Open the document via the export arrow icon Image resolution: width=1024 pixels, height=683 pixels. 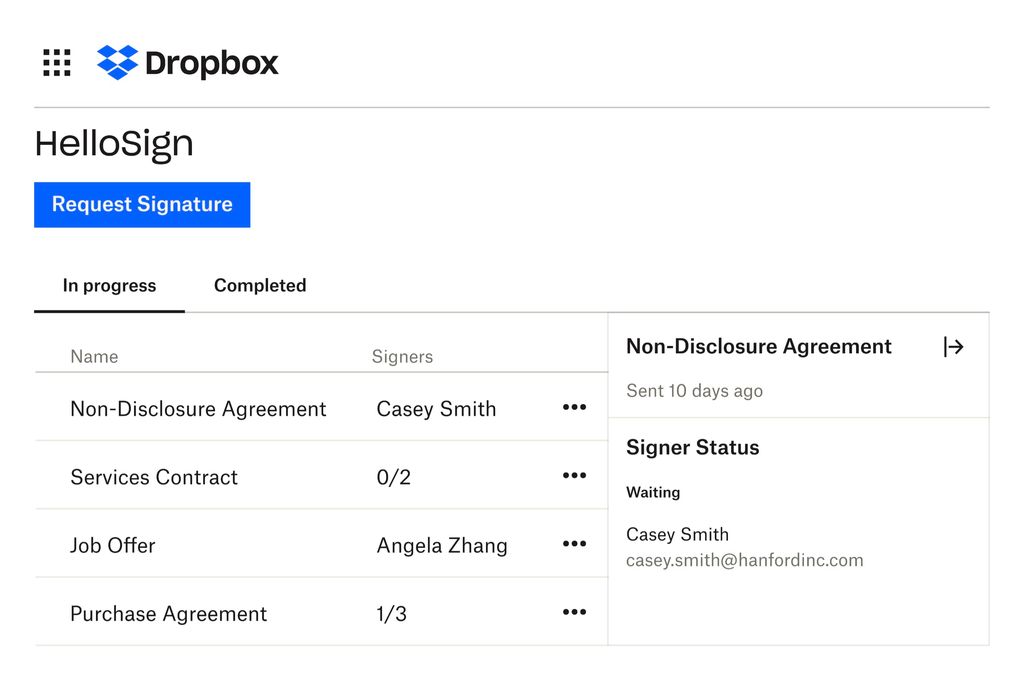(954, 347)
